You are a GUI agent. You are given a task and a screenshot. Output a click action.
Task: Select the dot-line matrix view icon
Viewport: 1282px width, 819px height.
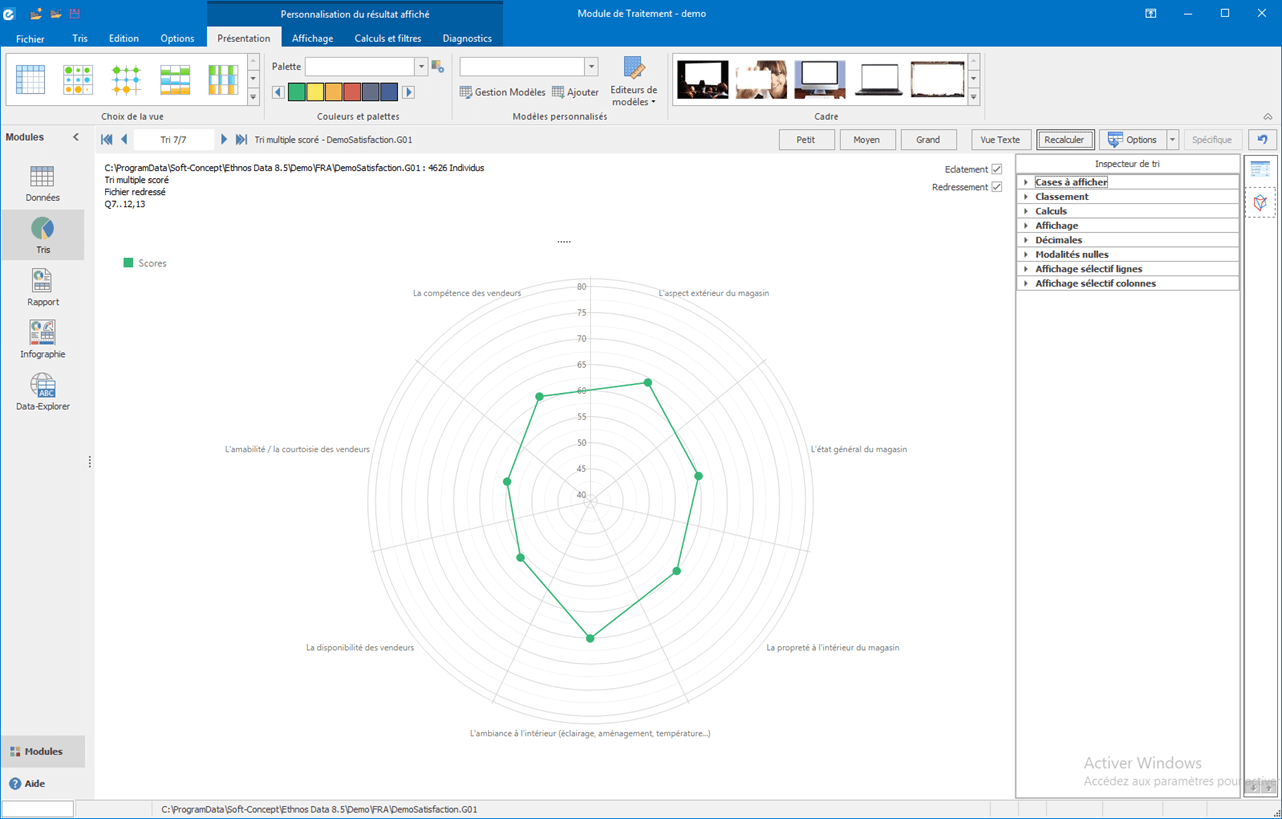(126, 80)
